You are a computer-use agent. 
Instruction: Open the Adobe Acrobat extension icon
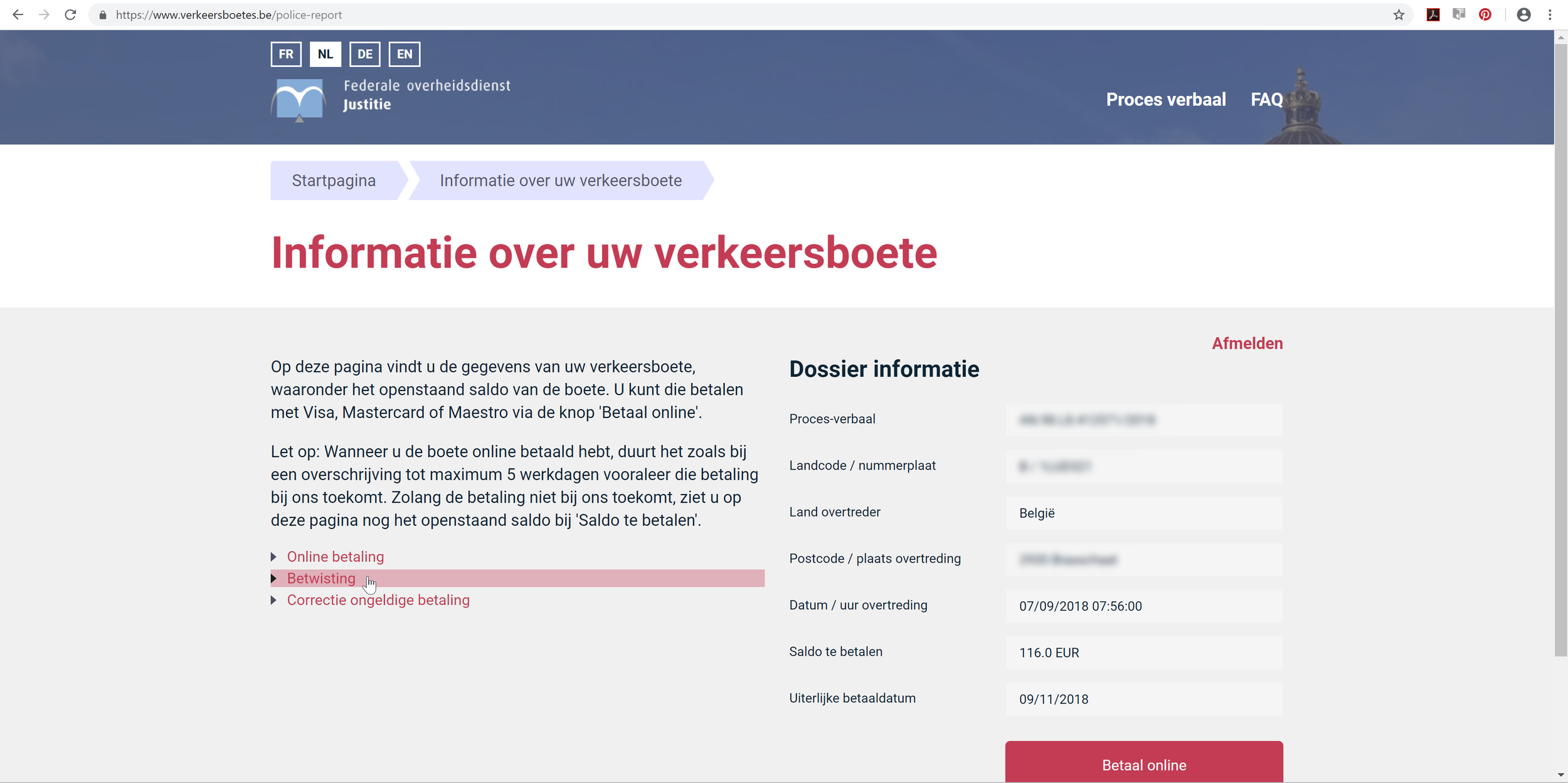coord(1433,14)
